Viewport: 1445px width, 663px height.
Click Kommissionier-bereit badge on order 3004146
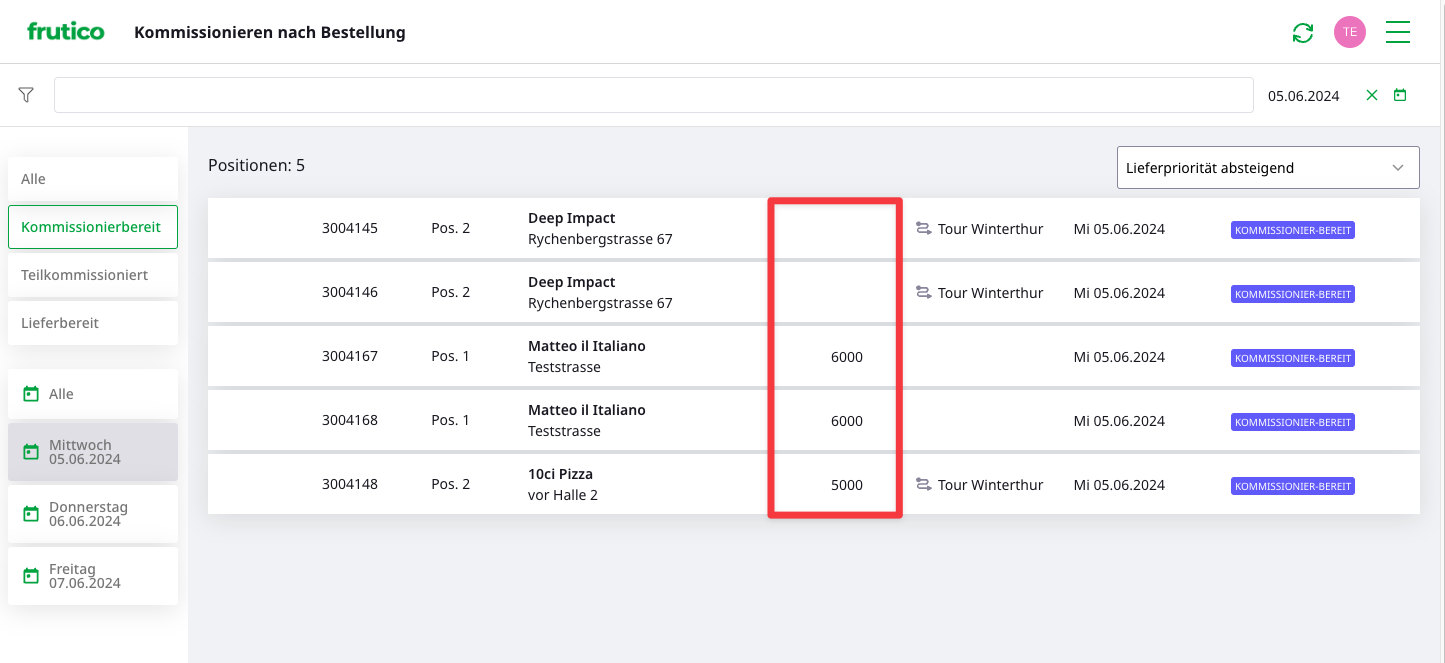click(1292, 294)
